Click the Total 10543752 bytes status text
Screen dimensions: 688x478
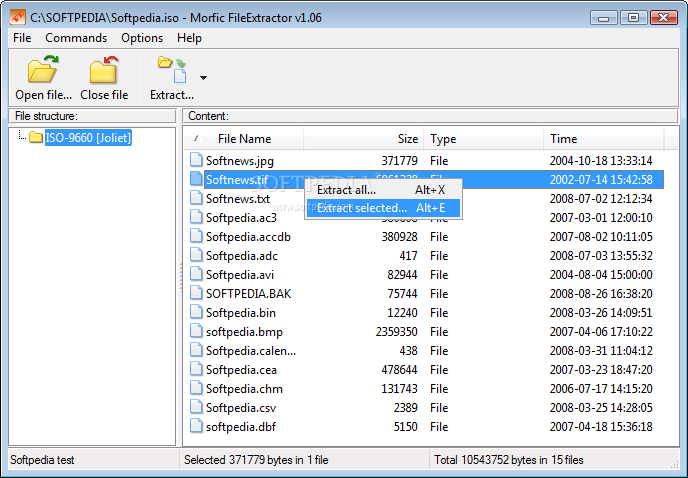[509, 460]
